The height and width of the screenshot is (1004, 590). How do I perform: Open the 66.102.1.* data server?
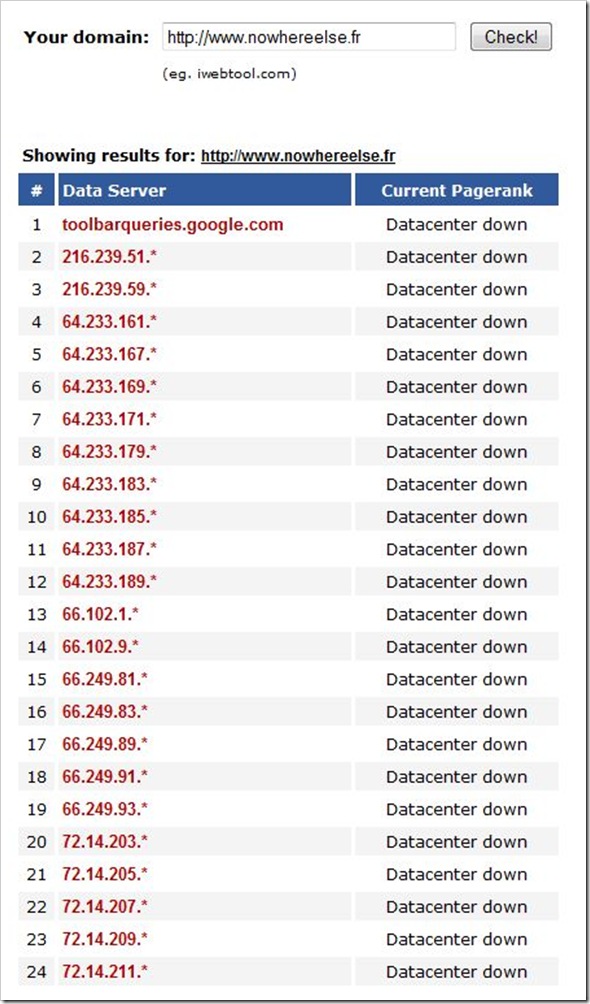(101, 615)
